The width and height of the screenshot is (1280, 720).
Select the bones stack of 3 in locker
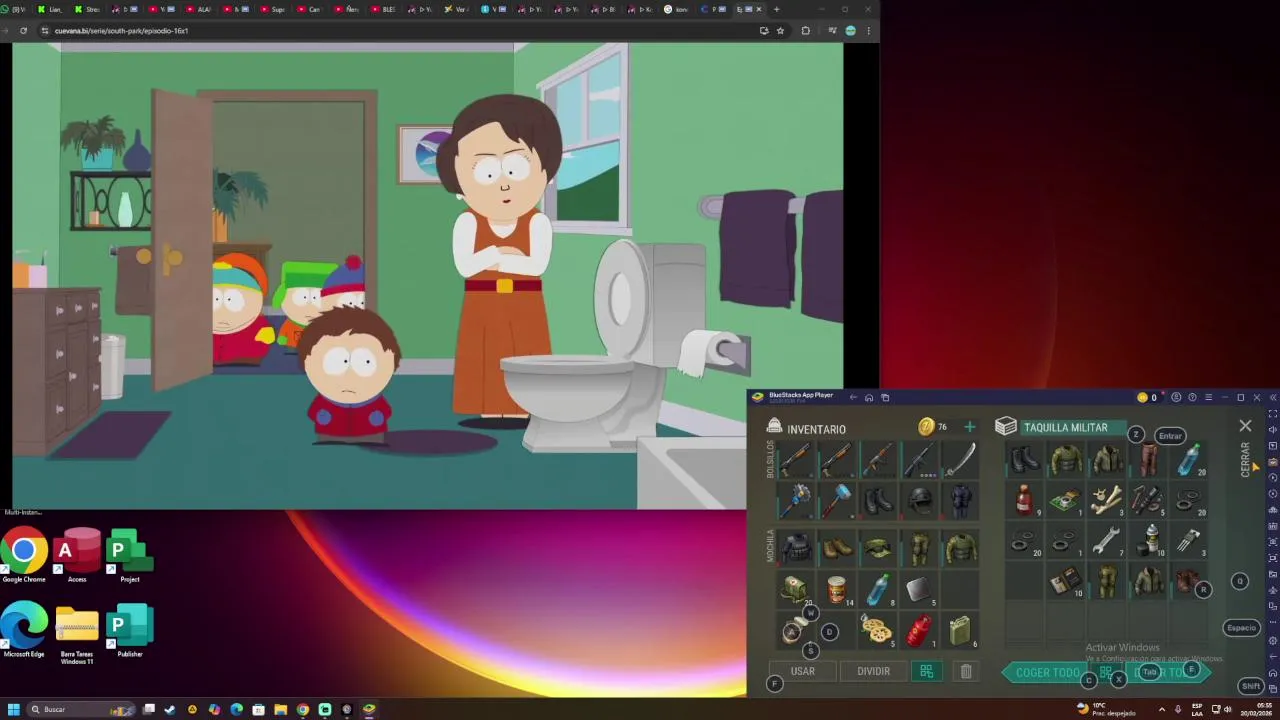coord(1106,499)
